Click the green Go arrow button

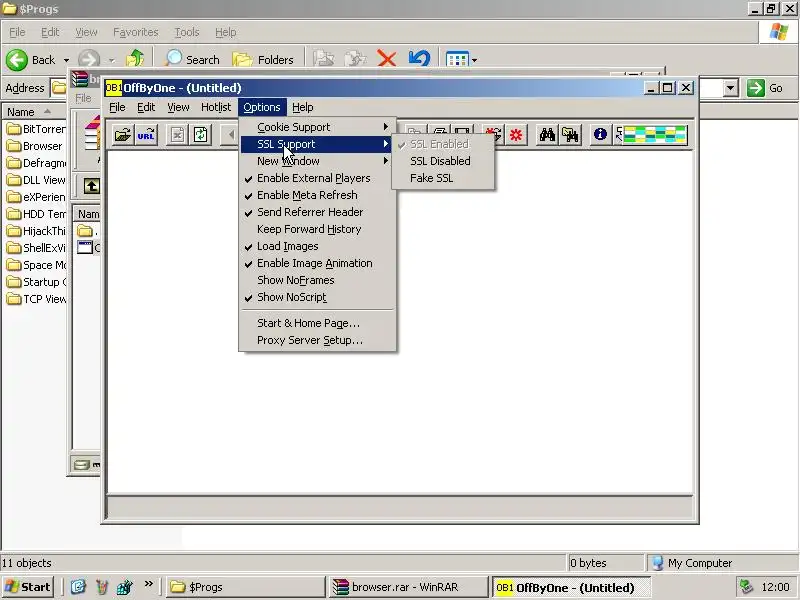[756, 88]
